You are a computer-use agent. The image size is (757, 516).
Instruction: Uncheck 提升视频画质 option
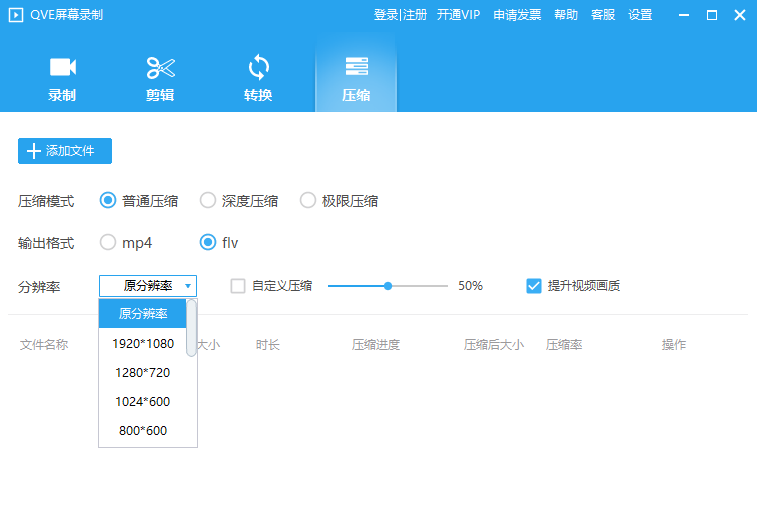point(534,286)
